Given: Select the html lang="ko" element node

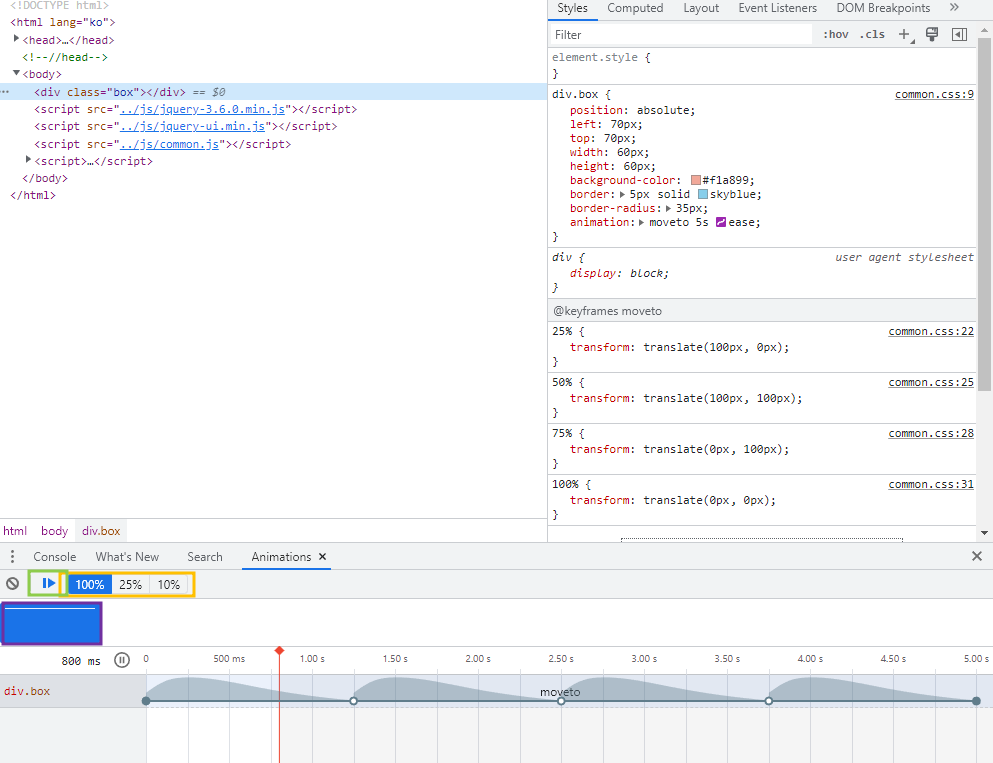Looking at the screenshot, I should 63,22.
